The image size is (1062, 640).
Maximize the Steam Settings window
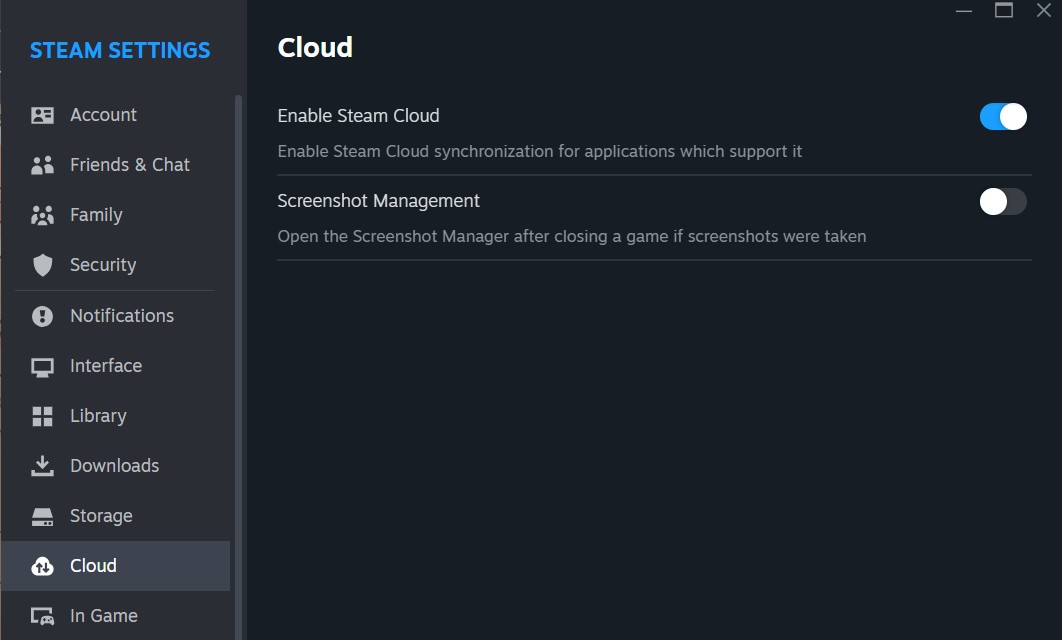1004,10
